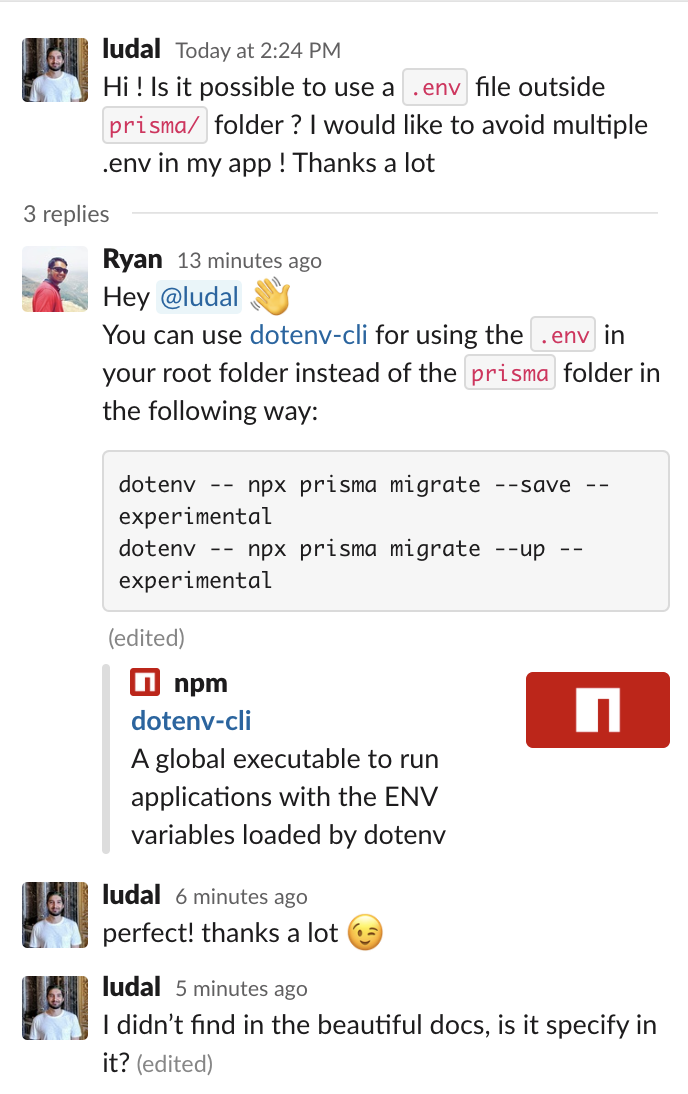Click the red npm icon beside 'npm' label

pos(145,681)
